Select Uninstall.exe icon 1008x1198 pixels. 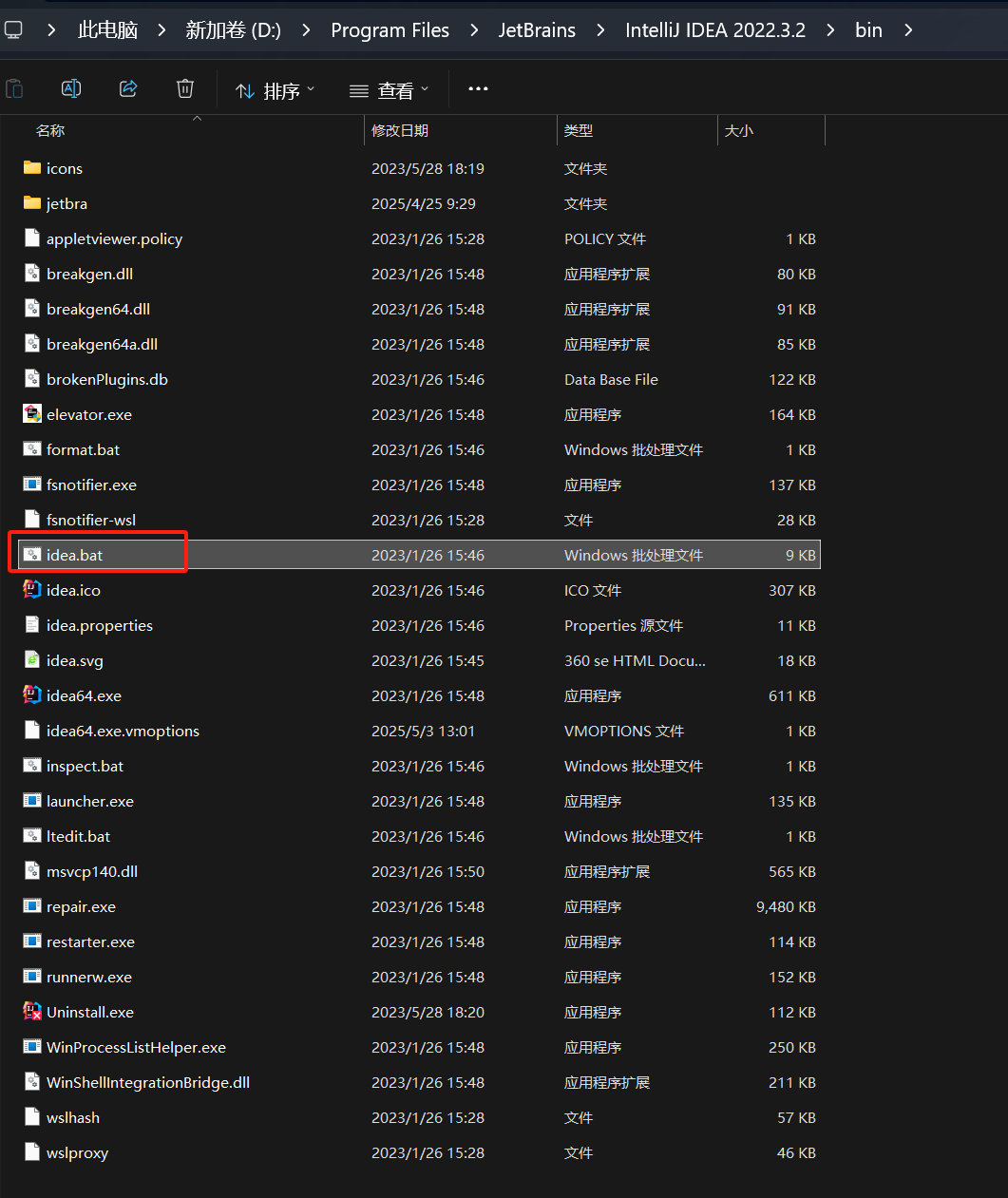pyautogui.click(x=32, y=1012)
